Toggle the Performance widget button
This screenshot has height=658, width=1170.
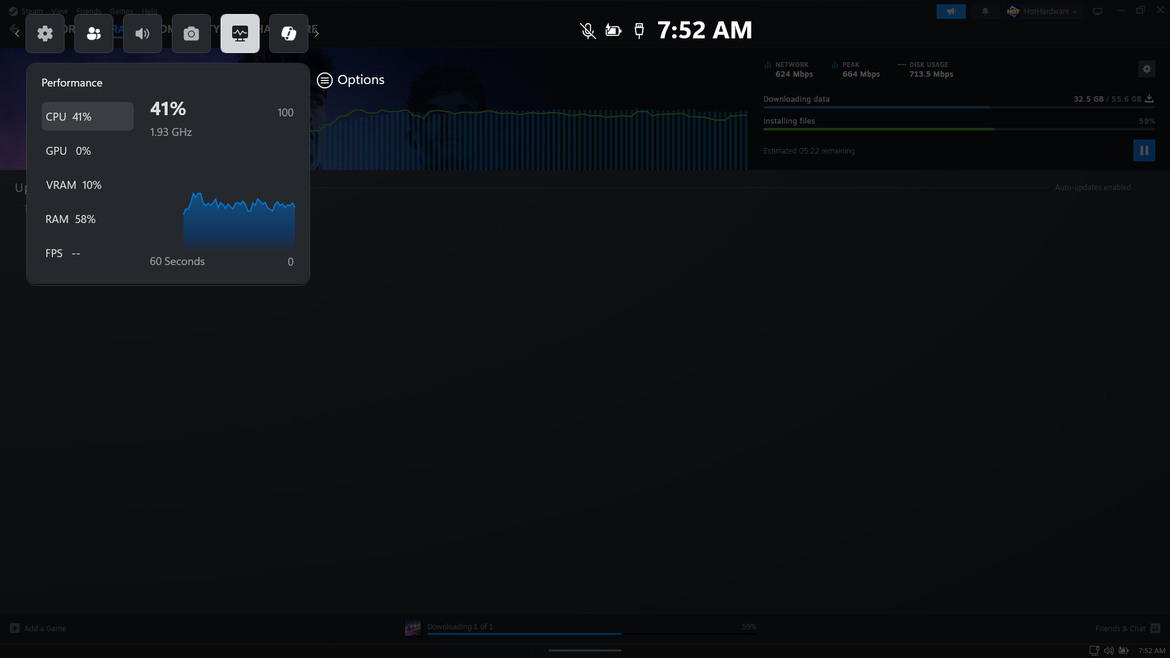240,34
